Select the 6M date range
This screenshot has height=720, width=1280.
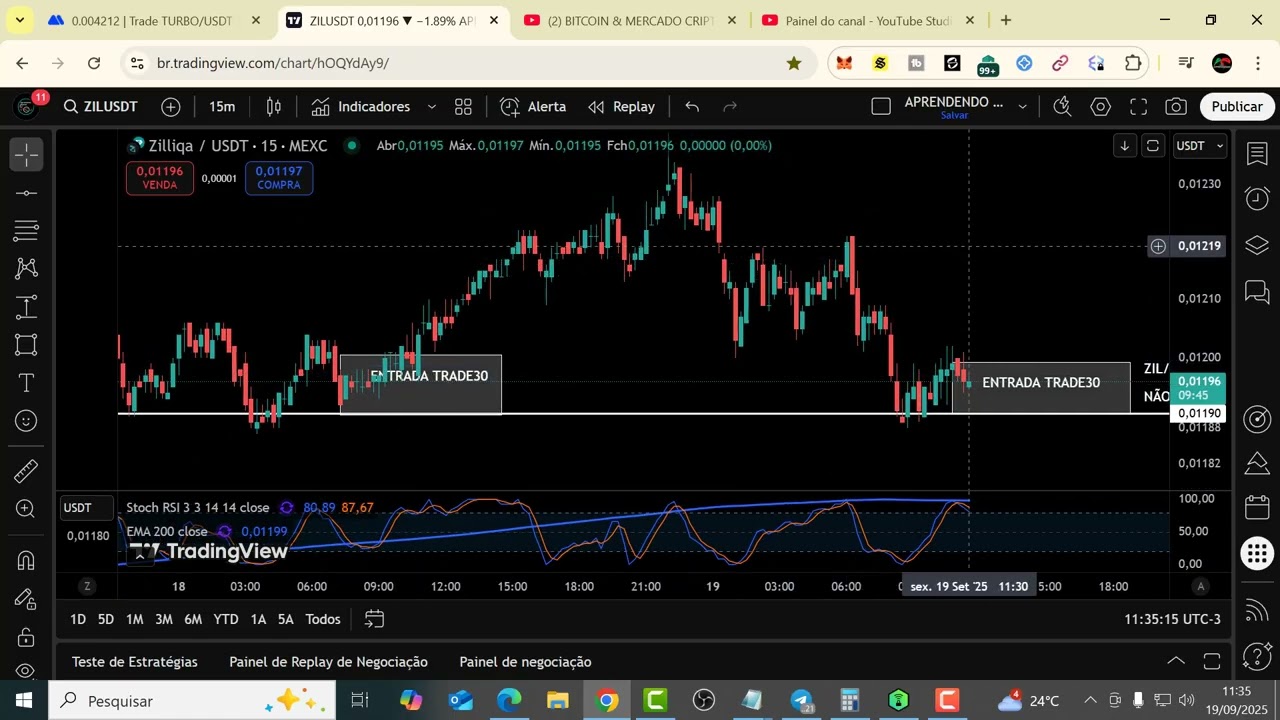coord(193,620)
